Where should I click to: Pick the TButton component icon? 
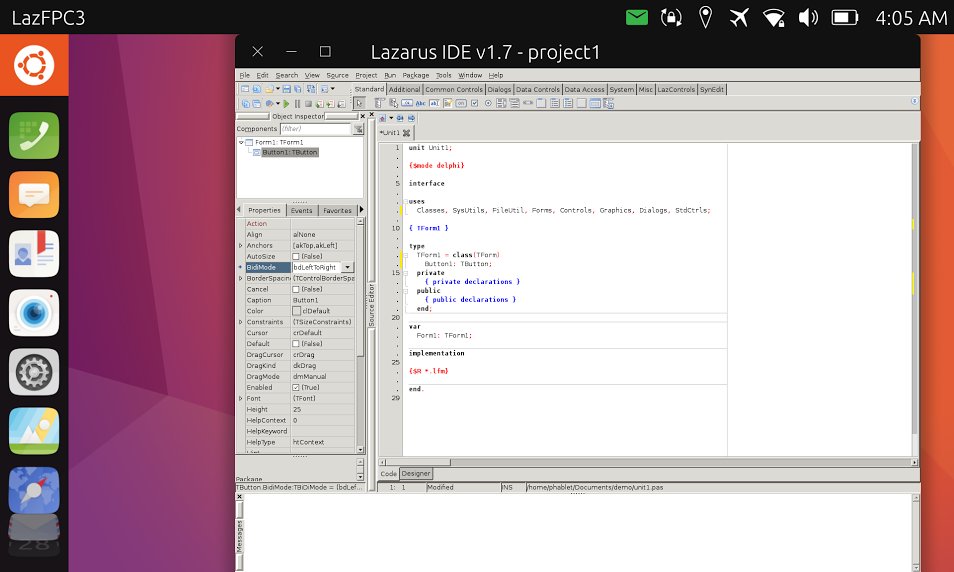pyautogui.click(x=407, y=103)
